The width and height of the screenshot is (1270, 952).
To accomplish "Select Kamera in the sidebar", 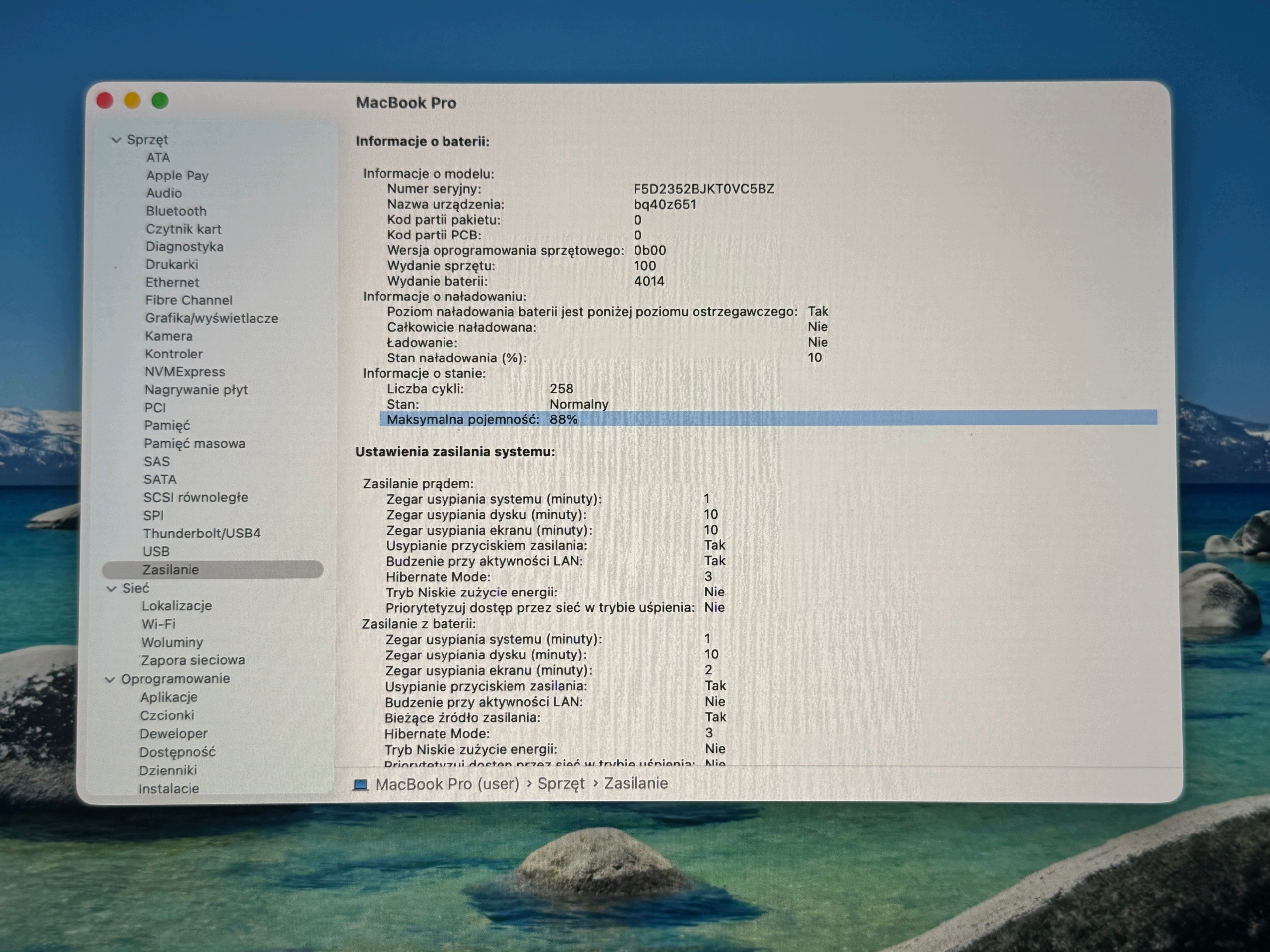I will [169, 336].
